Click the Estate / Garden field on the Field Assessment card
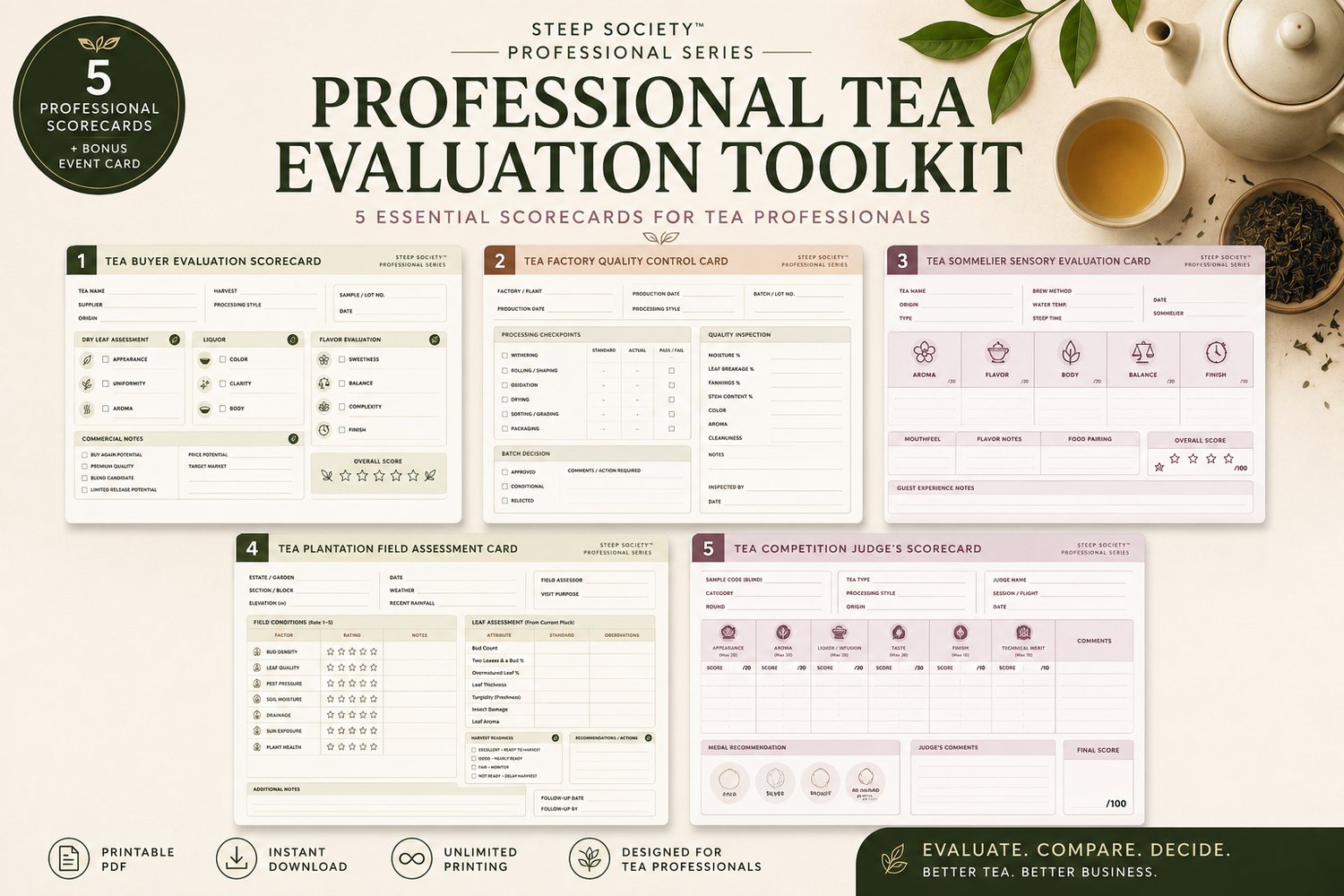The image size is (1344, 896). [309, 578]
